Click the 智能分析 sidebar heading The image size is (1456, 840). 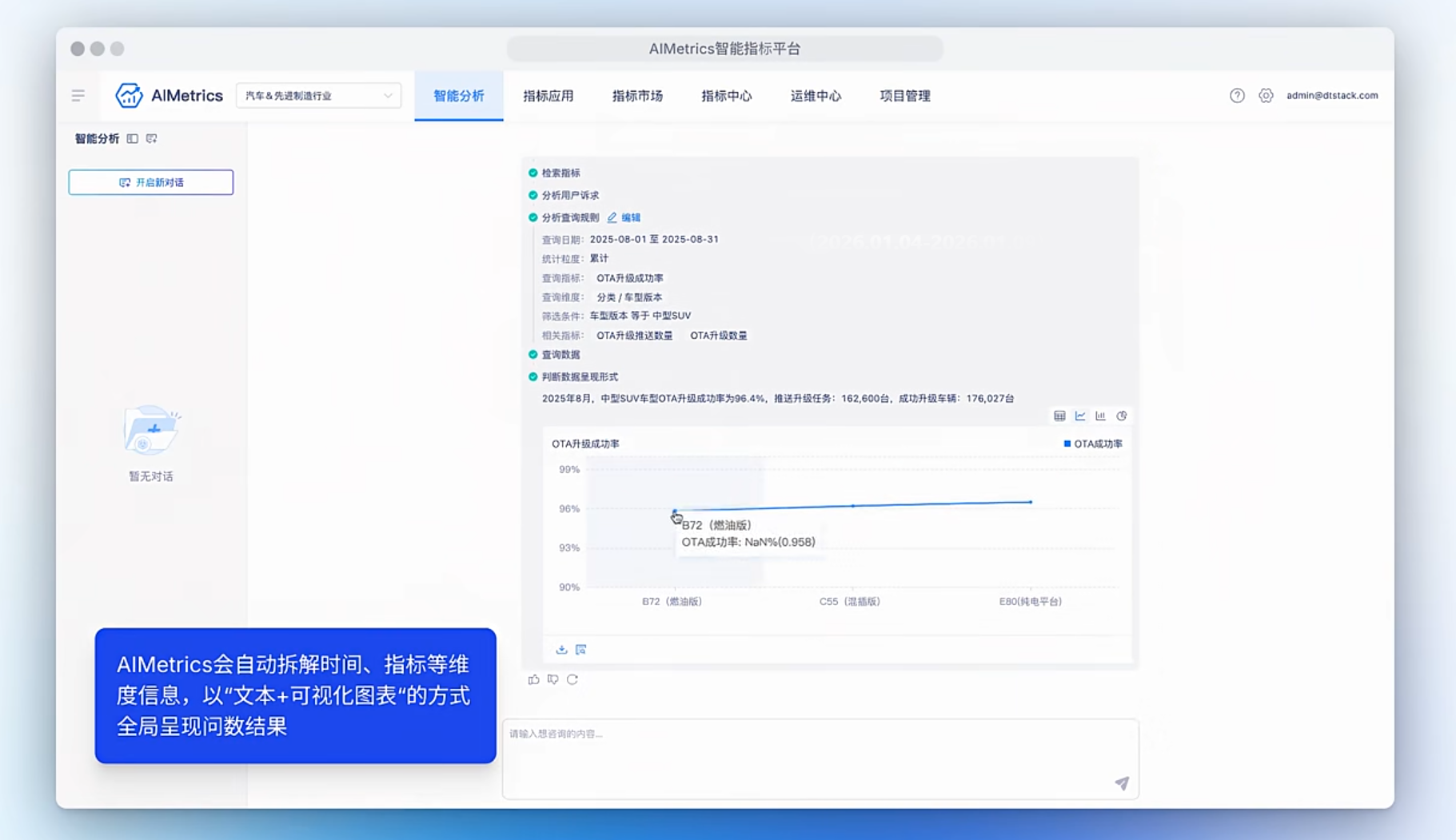(x=97, y=139)
